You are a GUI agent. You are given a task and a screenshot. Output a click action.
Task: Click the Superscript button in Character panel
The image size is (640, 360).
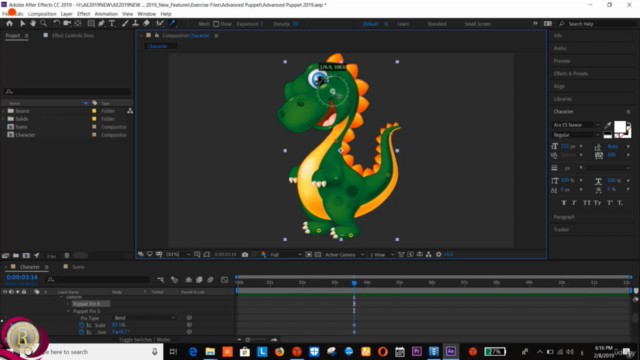[609, 203]
